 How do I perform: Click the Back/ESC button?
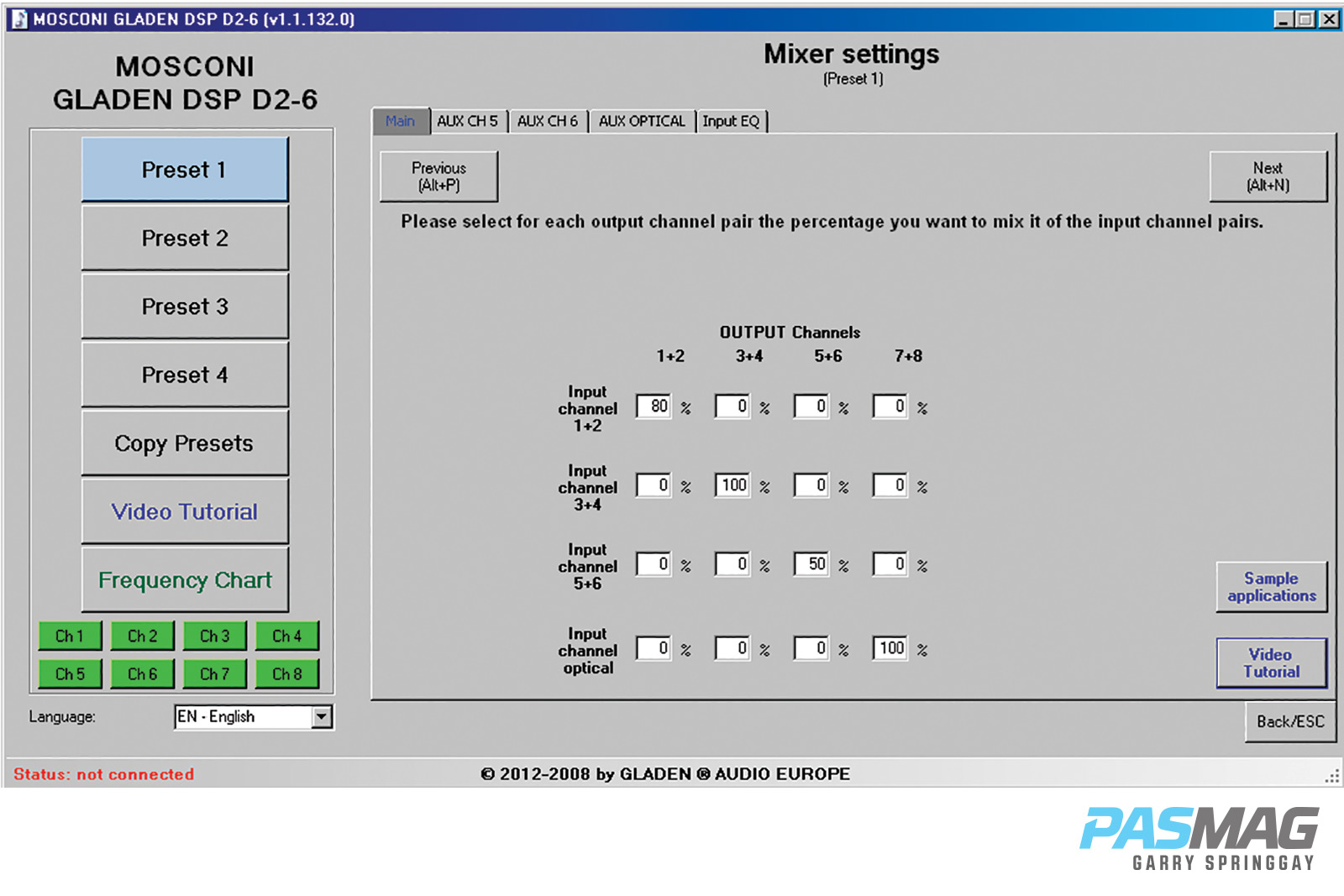click(1290, 721)
